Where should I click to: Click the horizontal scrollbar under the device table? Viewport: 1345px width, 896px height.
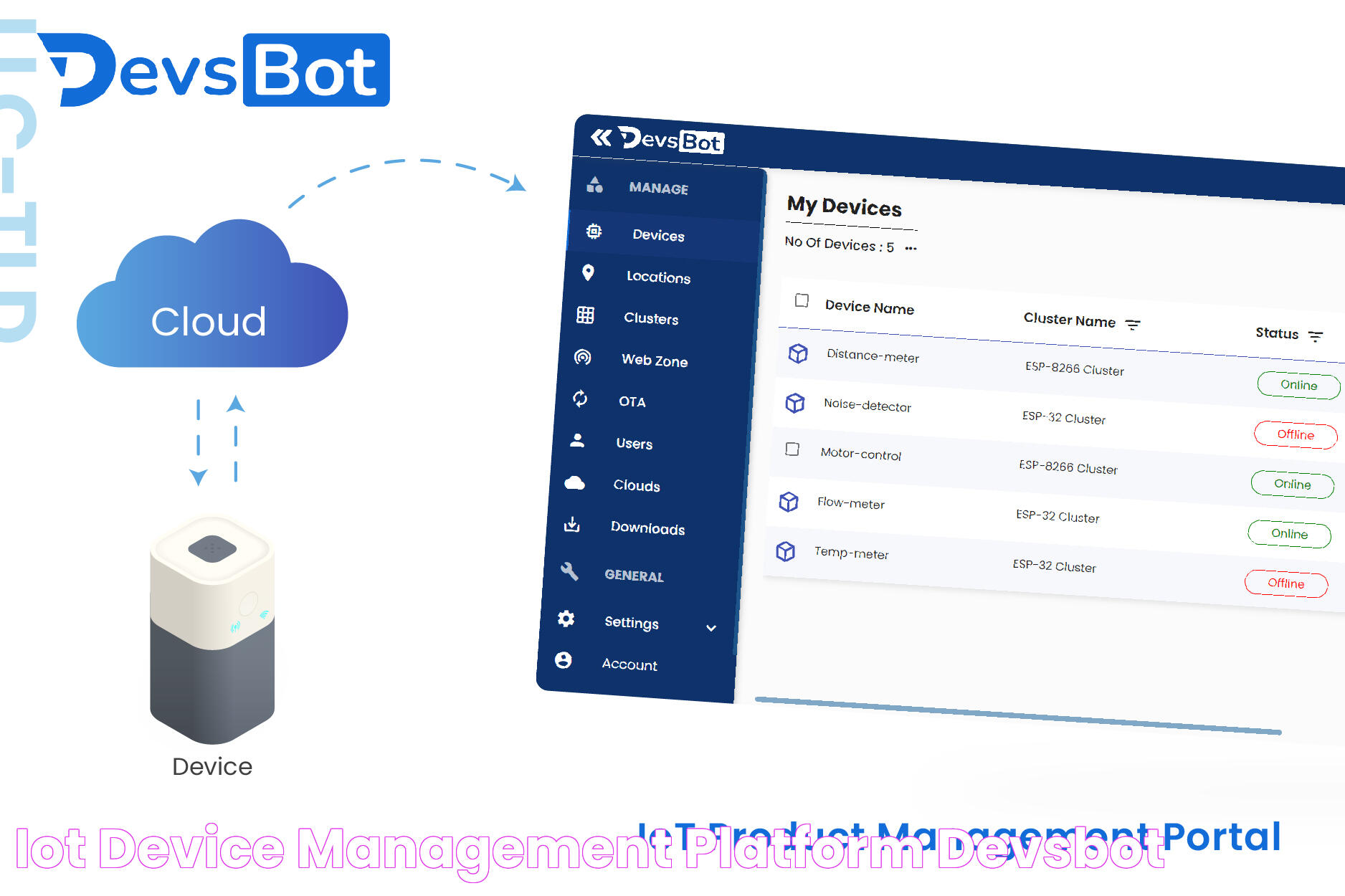[x=1018, y=715]
